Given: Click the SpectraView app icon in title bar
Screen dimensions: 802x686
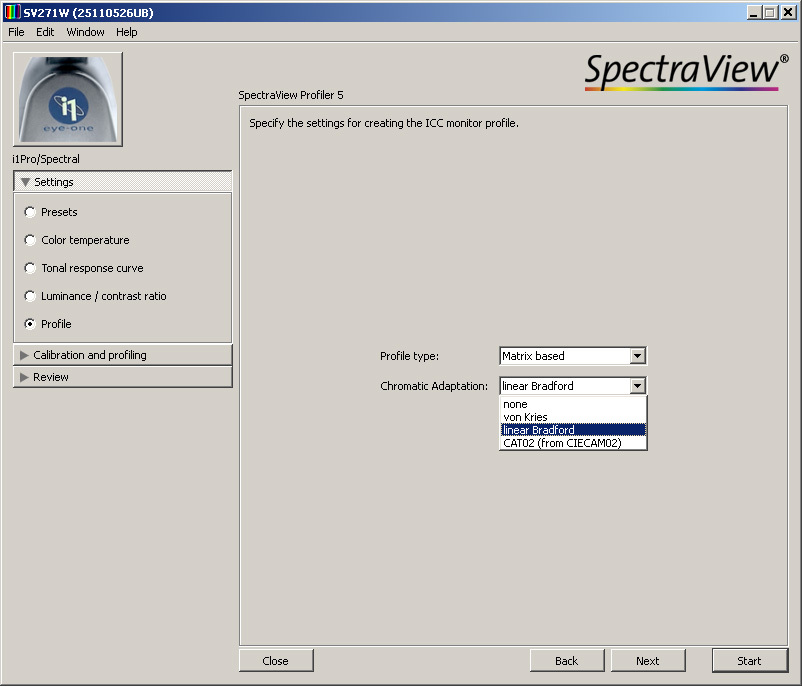Looking at the screenshot, I should [12, 12].
